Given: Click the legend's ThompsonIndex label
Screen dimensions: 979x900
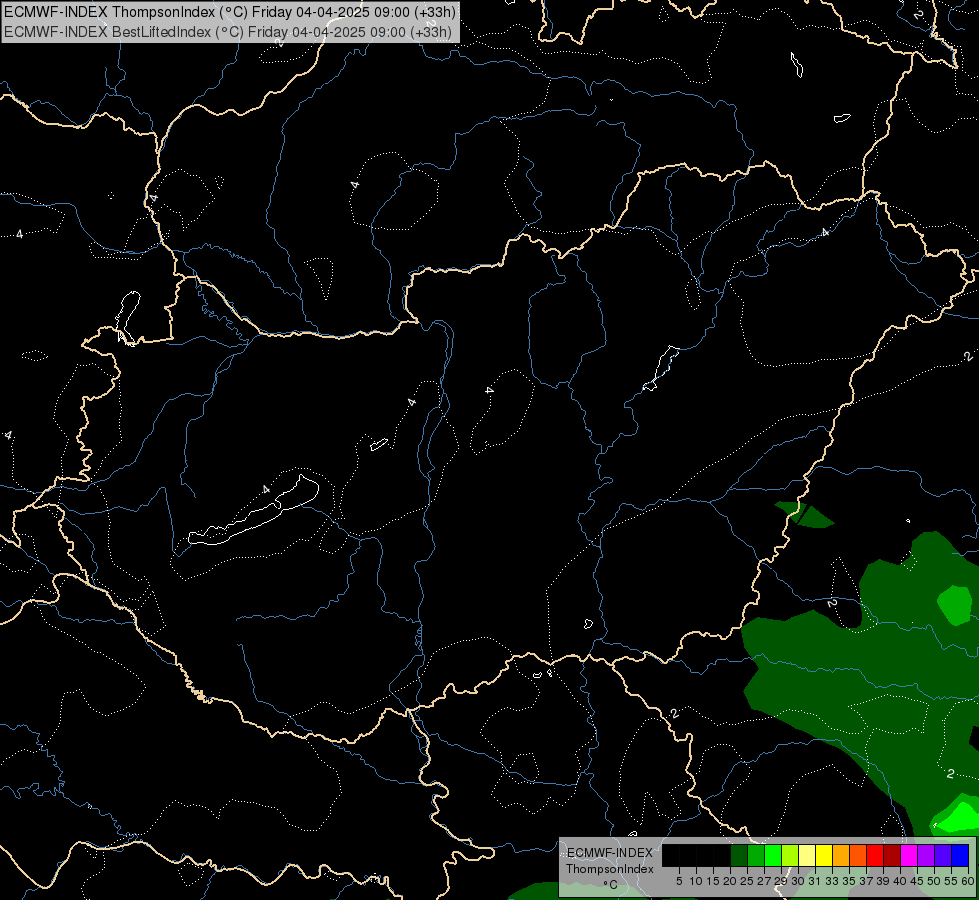Looking at the screenshot, I should (610, 869).
